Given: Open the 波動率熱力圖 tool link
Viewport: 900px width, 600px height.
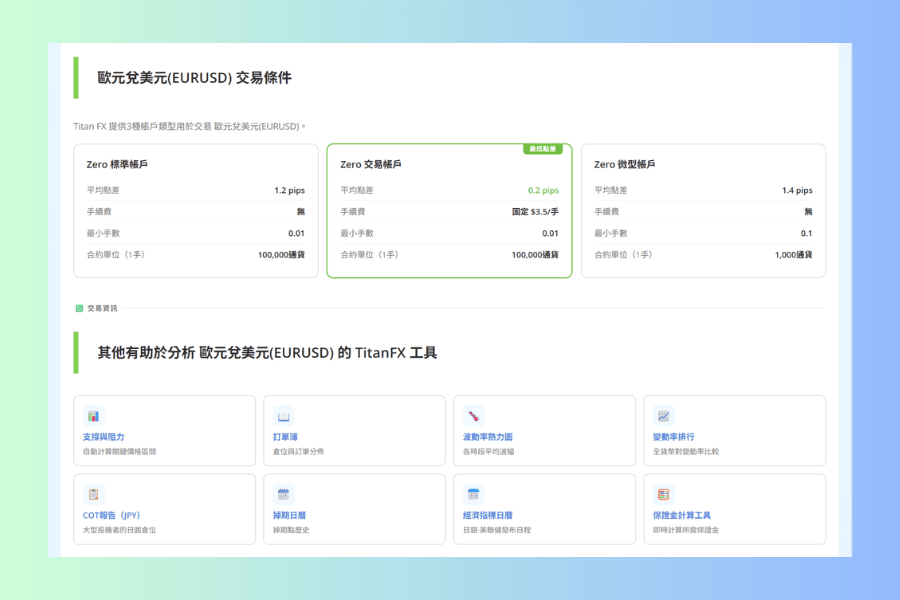Looking at the screenshot, I should (488, 437).
